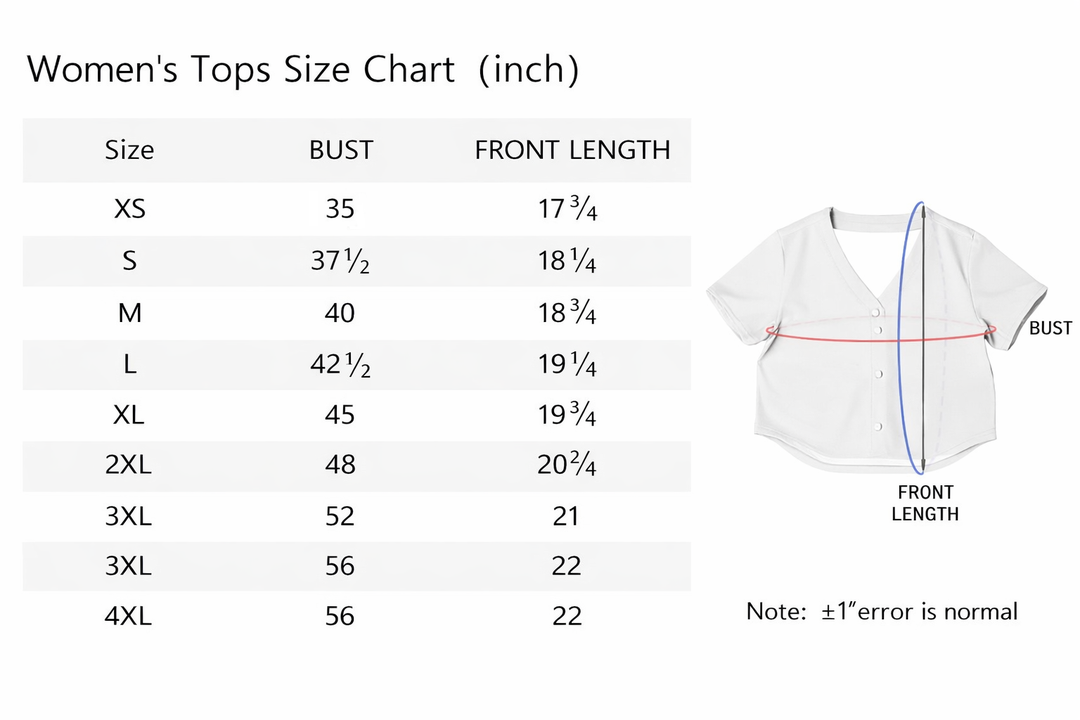This screenshot has height=720, width=1080.
Task: Click the front length value 17¾
Action: 567,209
